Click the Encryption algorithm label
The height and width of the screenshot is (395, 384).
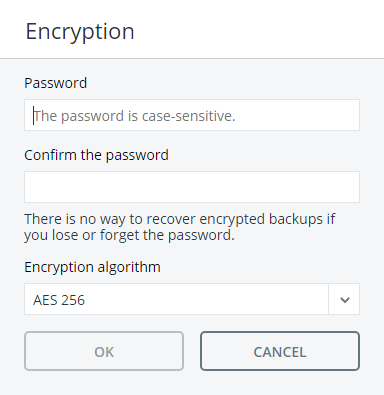point(92,267)
